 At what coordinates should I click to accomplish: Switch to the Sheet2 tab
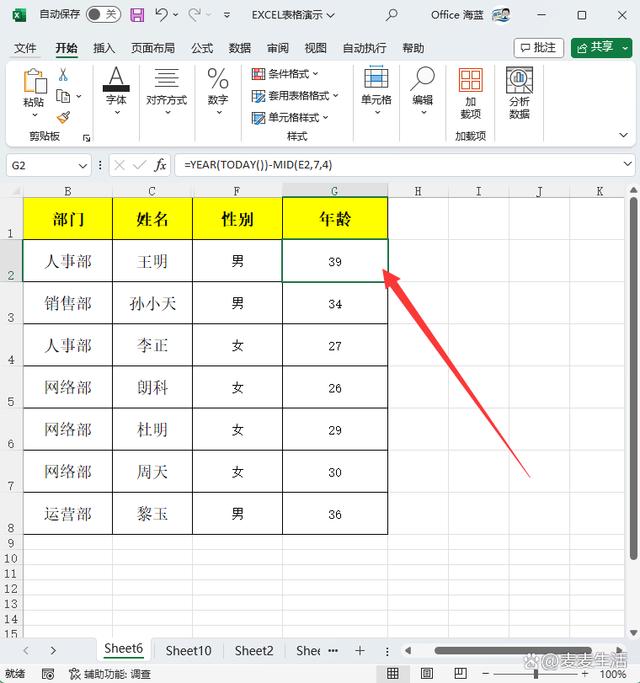point(254,651)
